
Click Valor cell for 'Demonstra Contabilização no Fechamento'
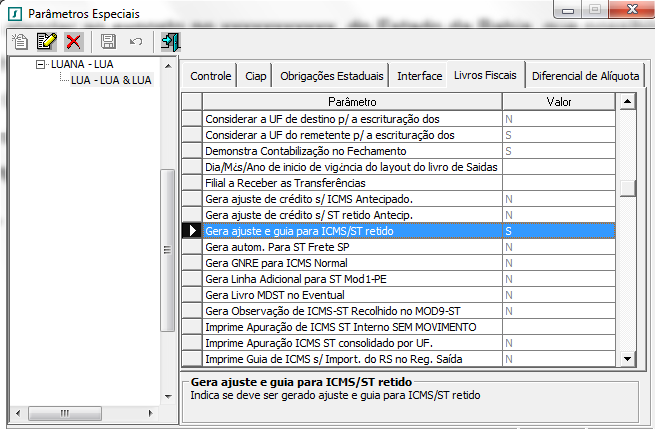559,151
